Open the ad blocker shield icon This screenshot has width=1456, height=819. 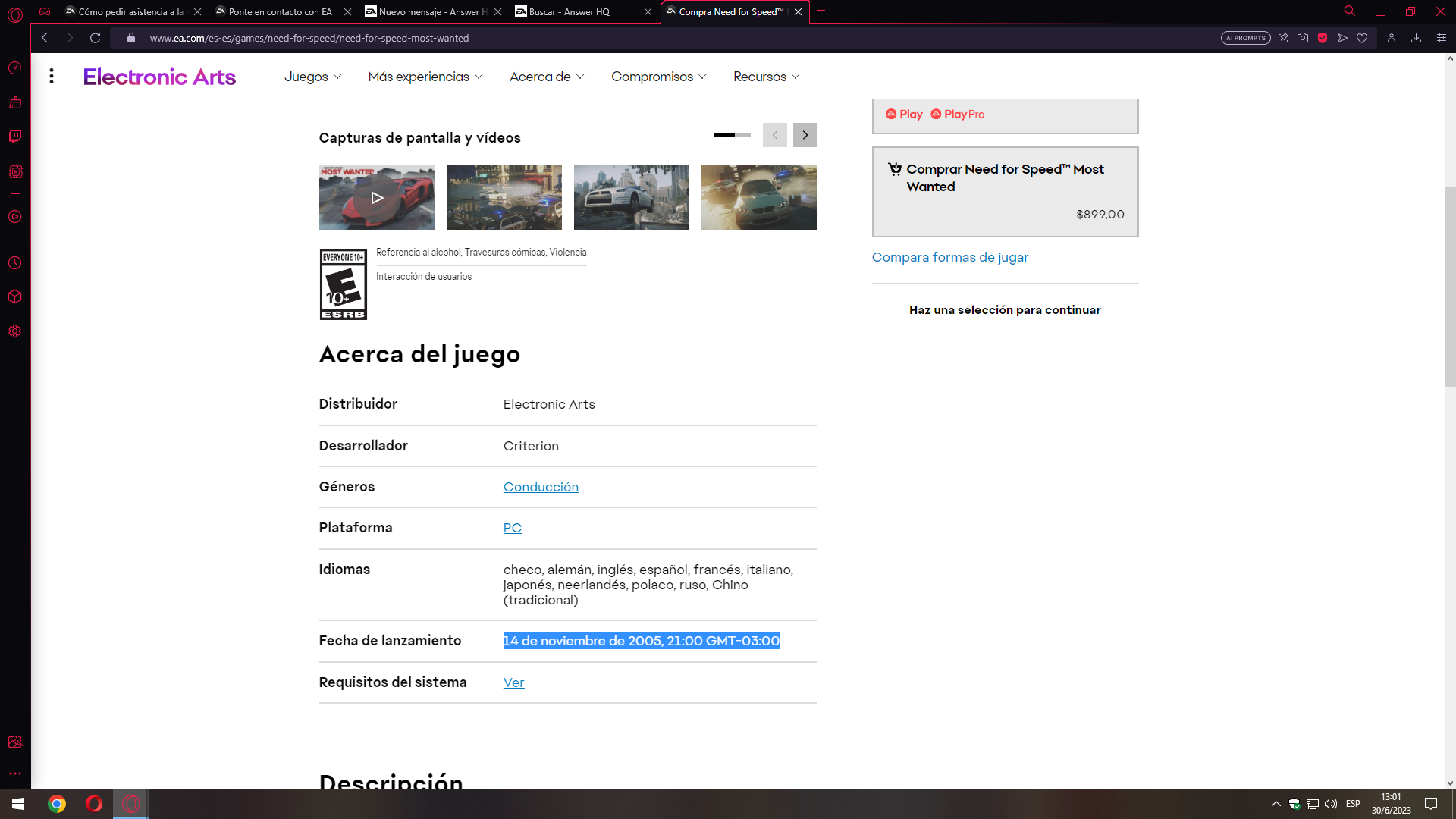pyautogui.click(x=1323, y=38)
